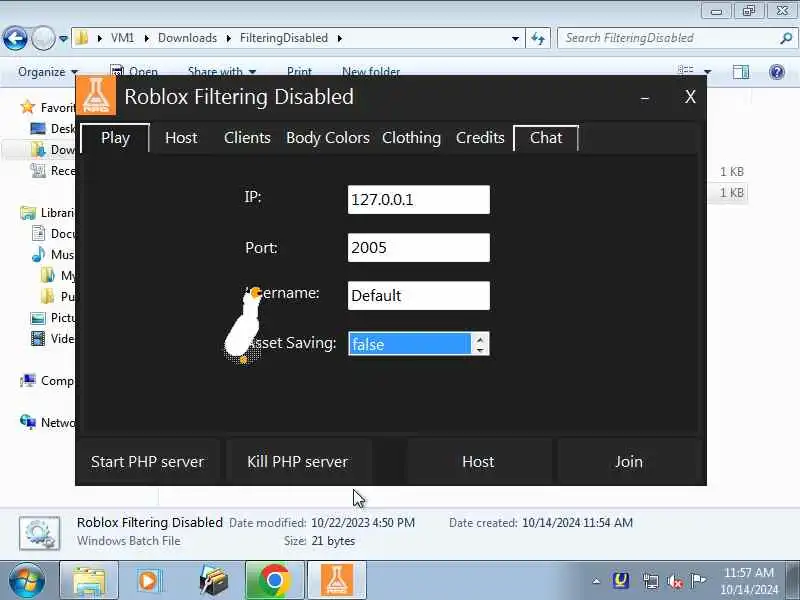Open the Organize menu
800x600 pixels.
click(47, 72)
